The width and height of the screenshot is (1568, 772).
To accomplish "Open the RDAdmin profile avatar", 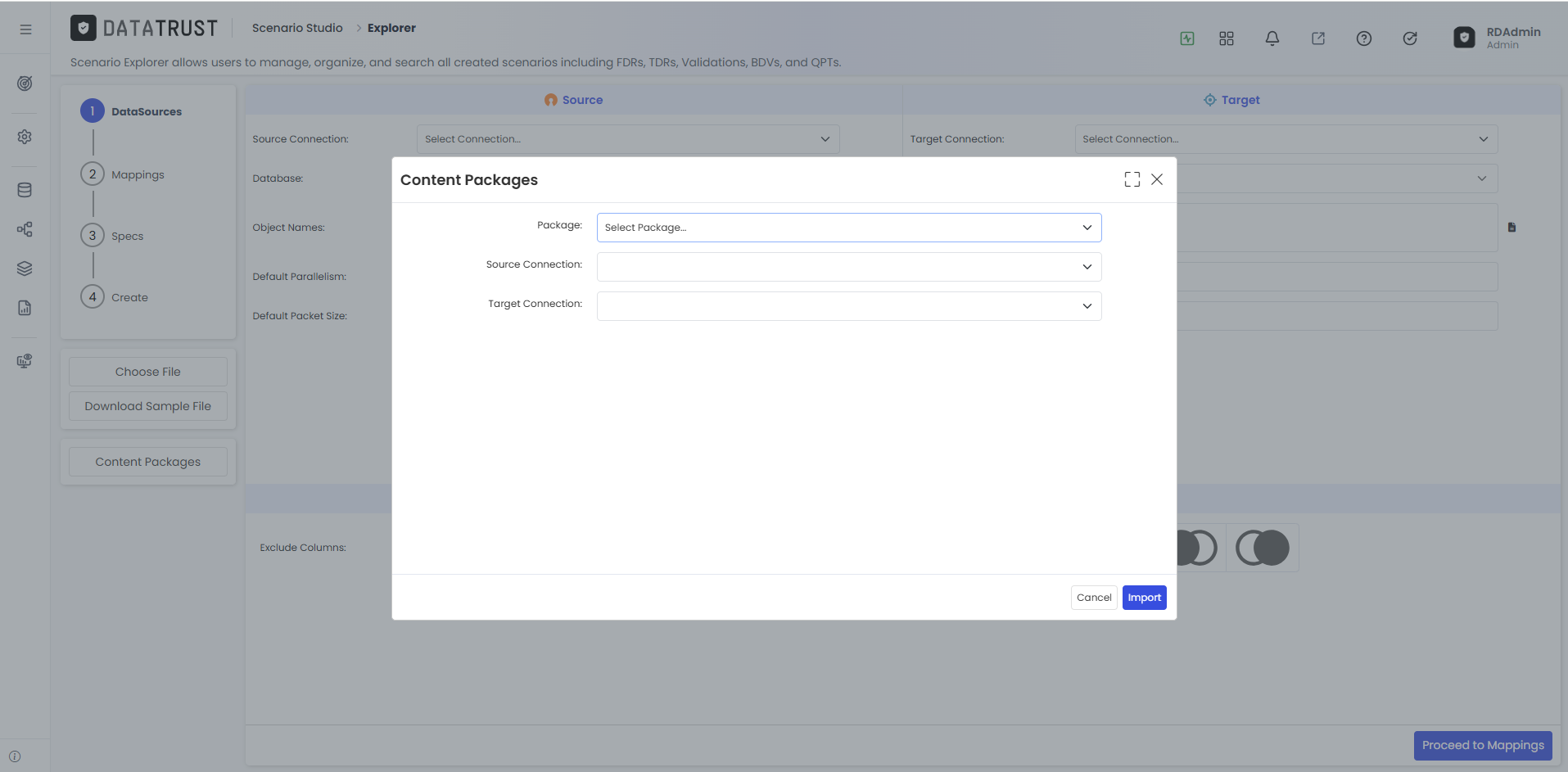I will (1464, 38).
